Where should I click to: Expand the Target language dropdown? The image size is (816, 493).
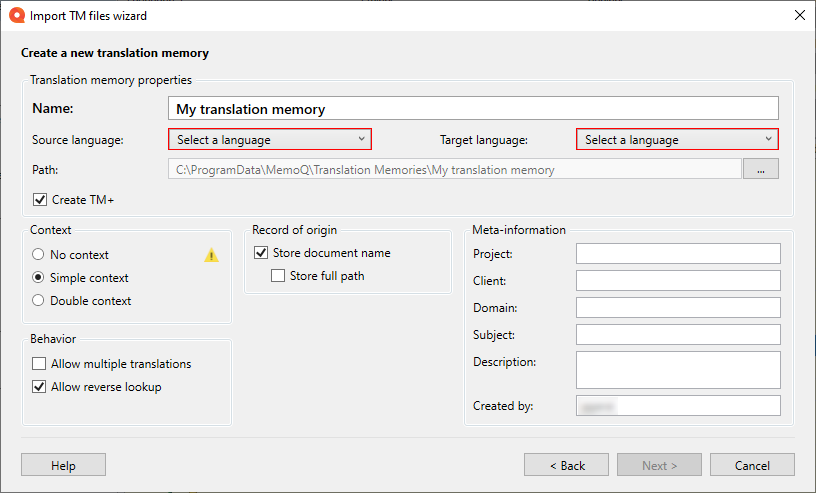[677, 140]
